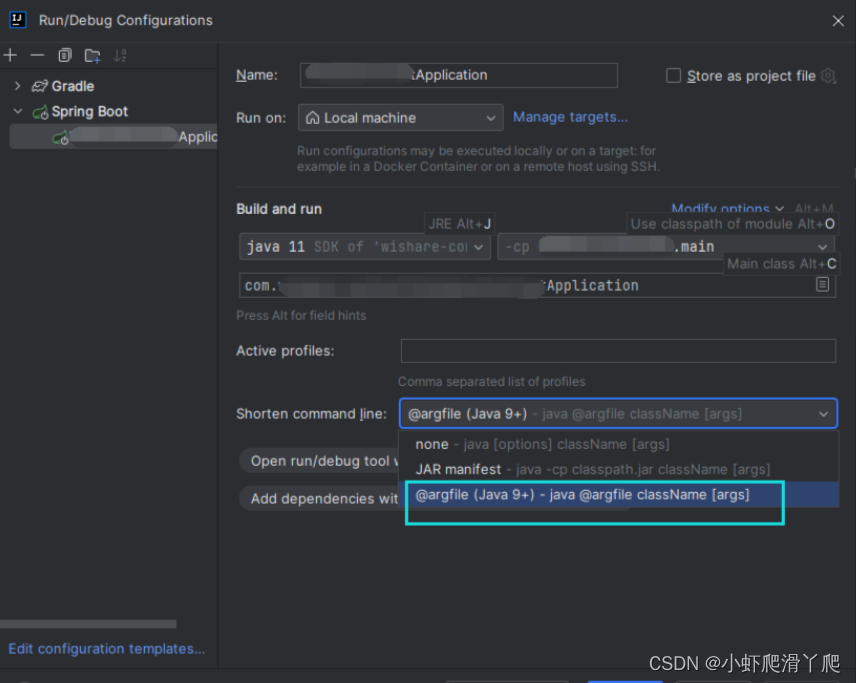Focus the Active profiles input field
The image size is (856, 683).
[x=618, y=351]
